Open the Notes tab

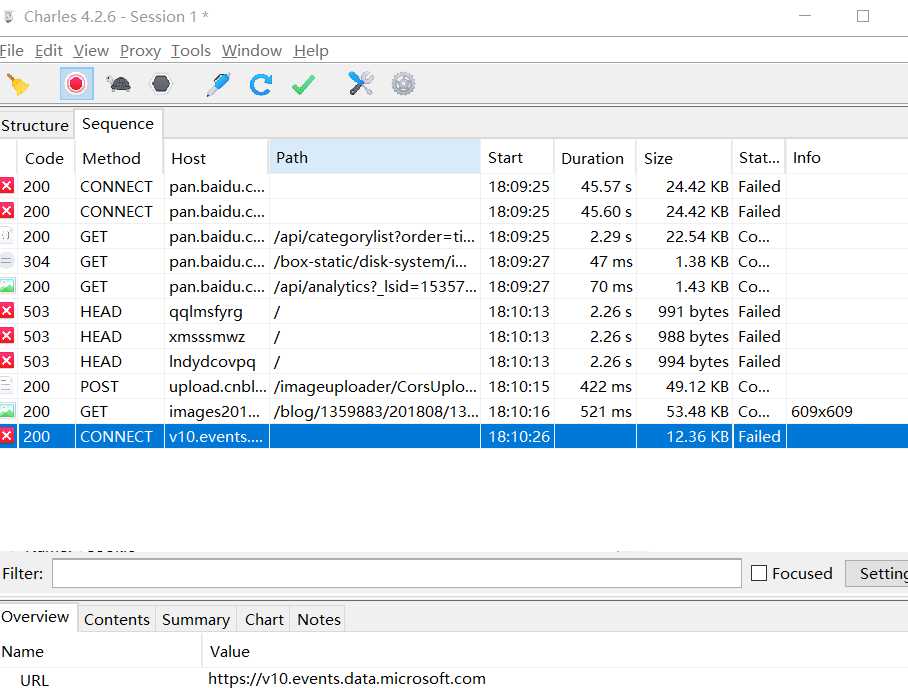click(318, 620)
